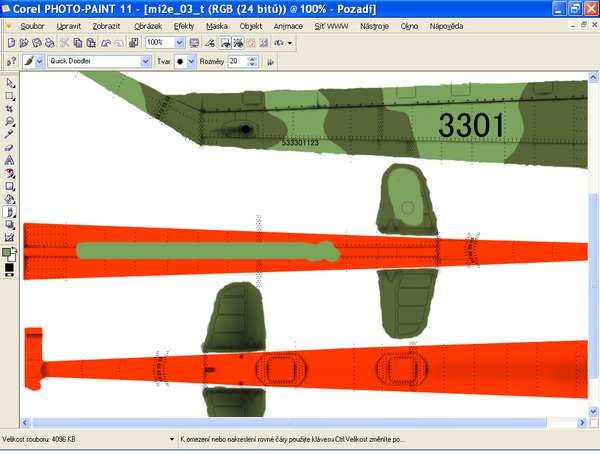Open the Tvar nib shape dropdown

[191, 61]
